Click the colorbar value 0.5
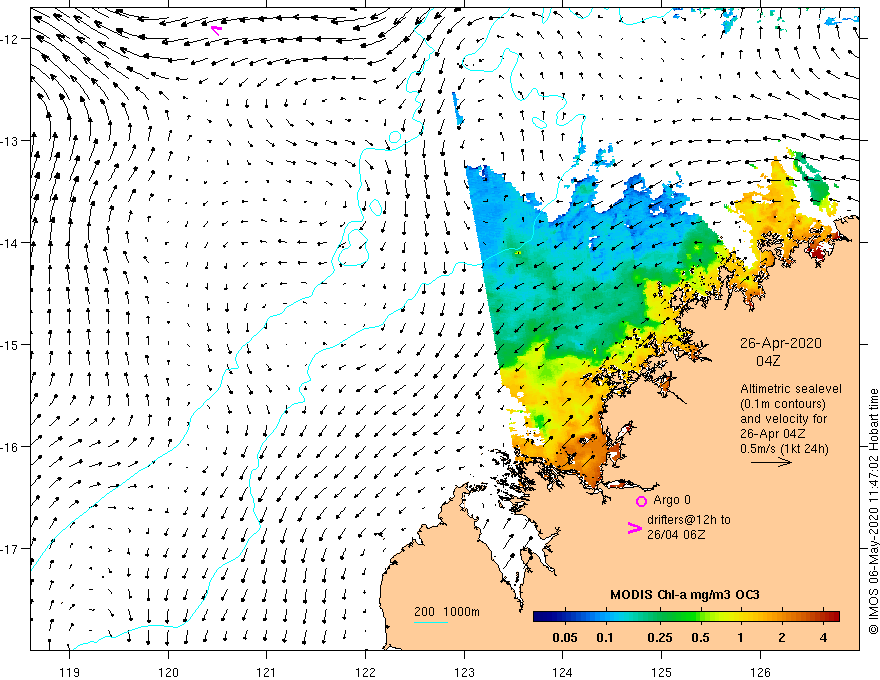Screen dimensions: 880x680 click(x=701, y=638)
